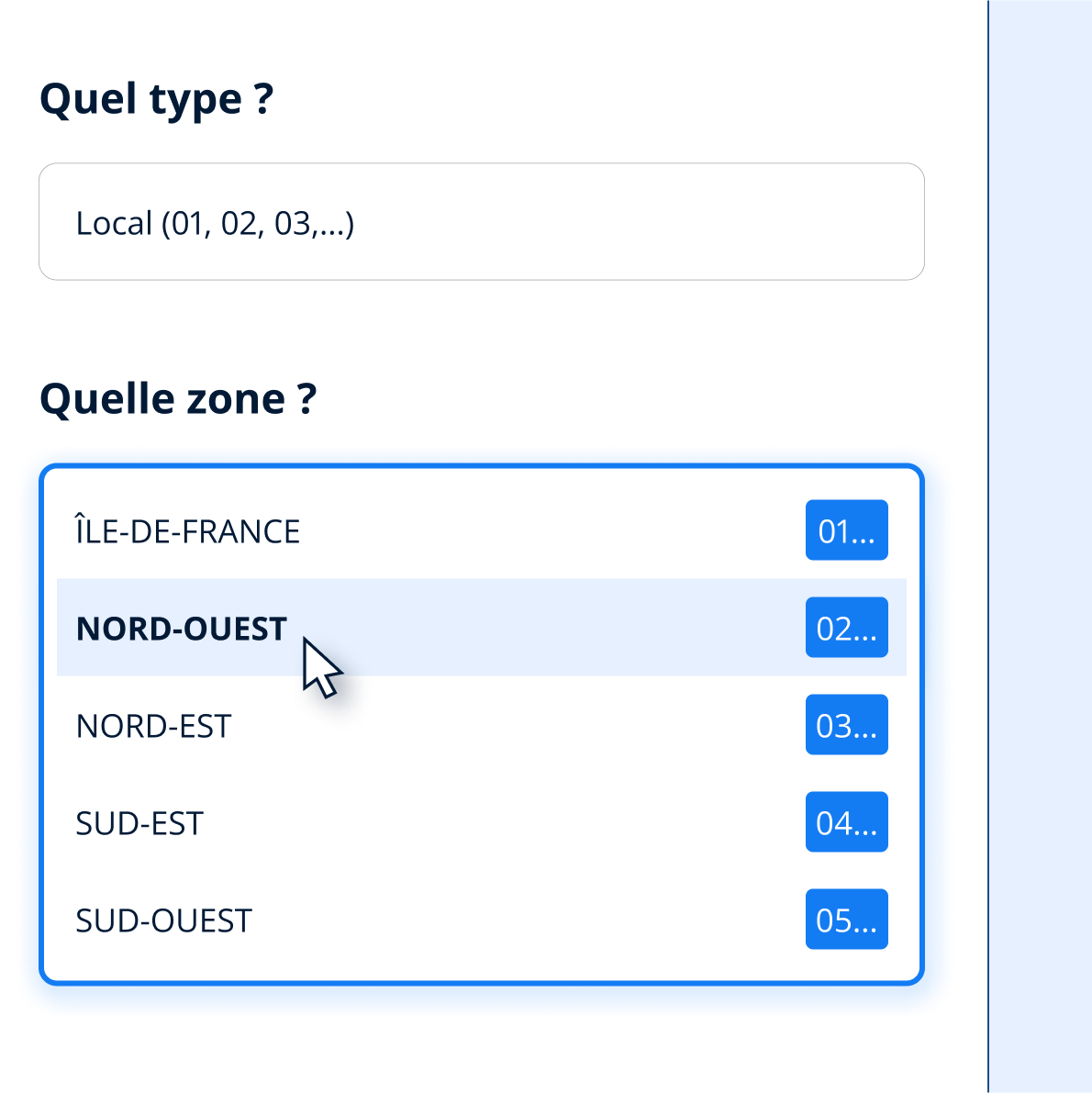Click the highlighted NORD-OUEST row background
The width and height of the screenshot is (1092, 1093).
pyautogui.click(x=551, y=629)
